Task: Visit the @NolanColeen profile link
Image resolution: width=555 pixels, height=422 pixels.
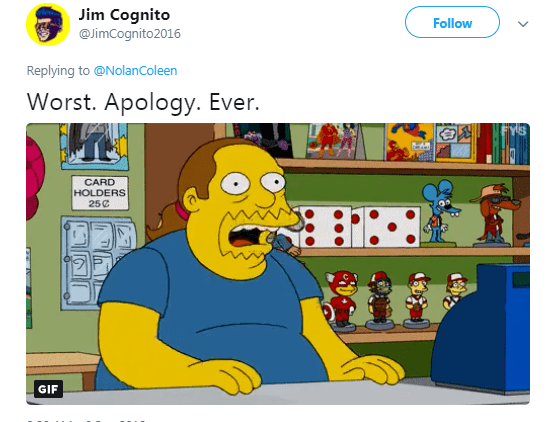Action: pyautogui.click(x=135, y=70)
